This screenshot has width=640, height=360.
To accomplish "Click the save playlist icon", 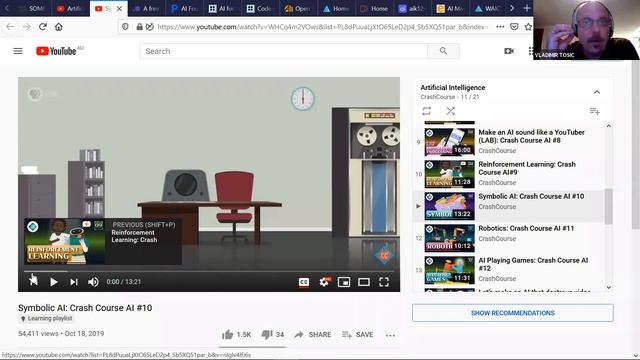I will point(594,111).
